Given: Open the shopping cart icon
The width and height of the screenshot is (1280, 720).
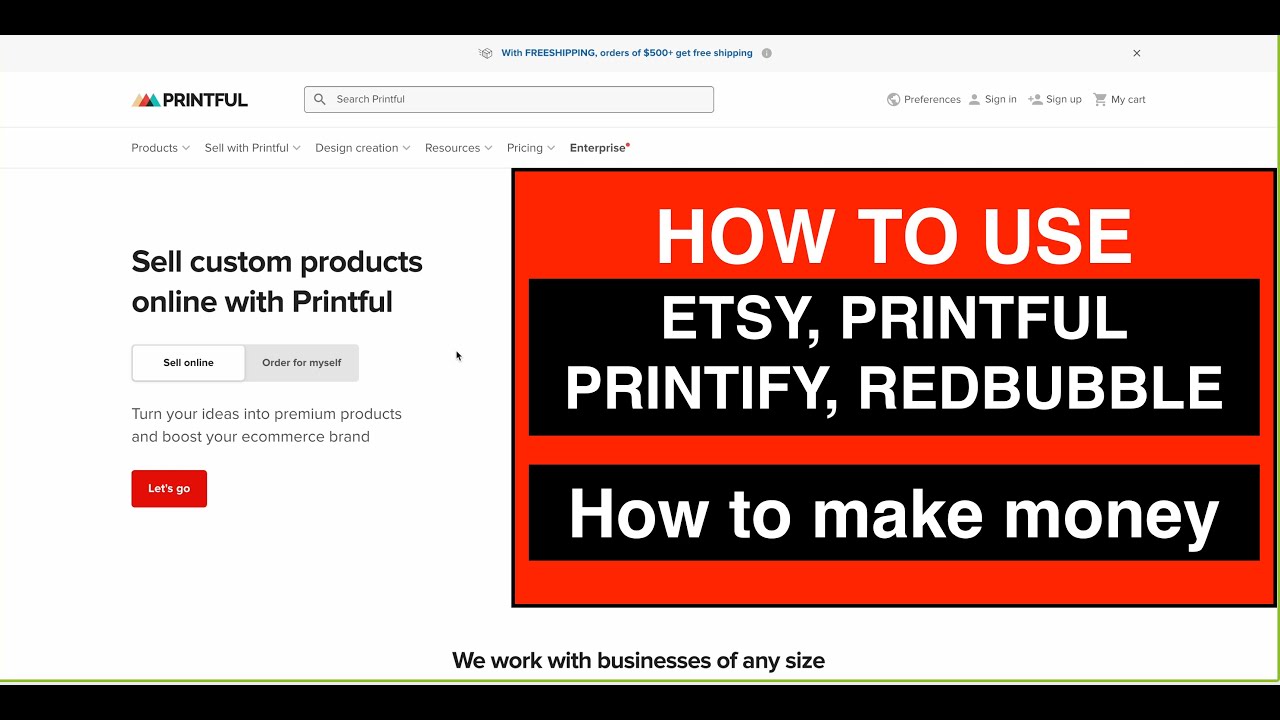Looking at the screenshot, I should point(1100,99).
